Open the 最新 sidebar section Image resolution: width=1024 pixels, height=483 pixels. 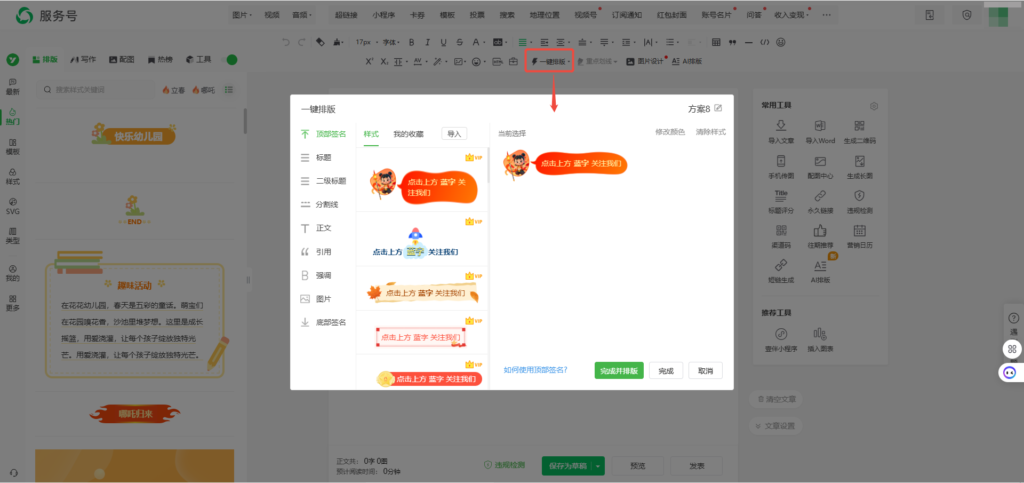[x=12, y=87]
